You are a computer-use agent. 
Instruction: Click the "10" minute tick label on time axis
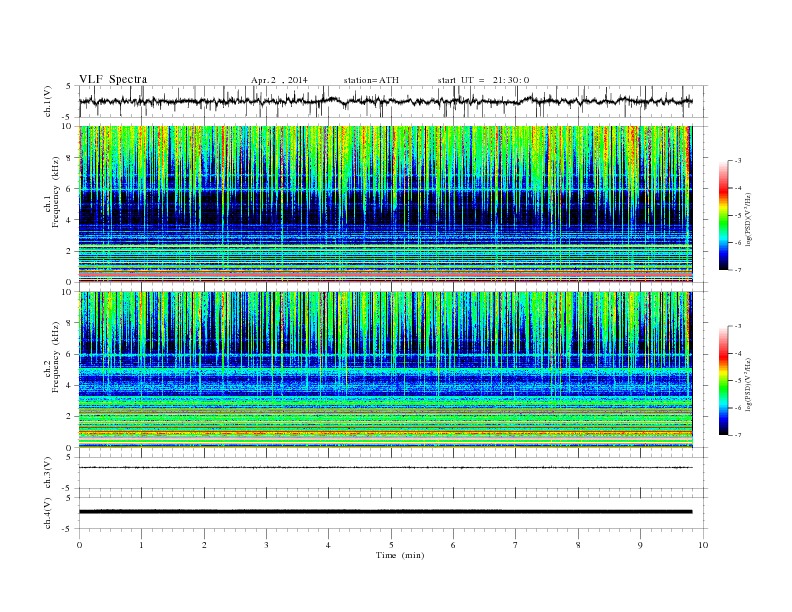[703, 545]
